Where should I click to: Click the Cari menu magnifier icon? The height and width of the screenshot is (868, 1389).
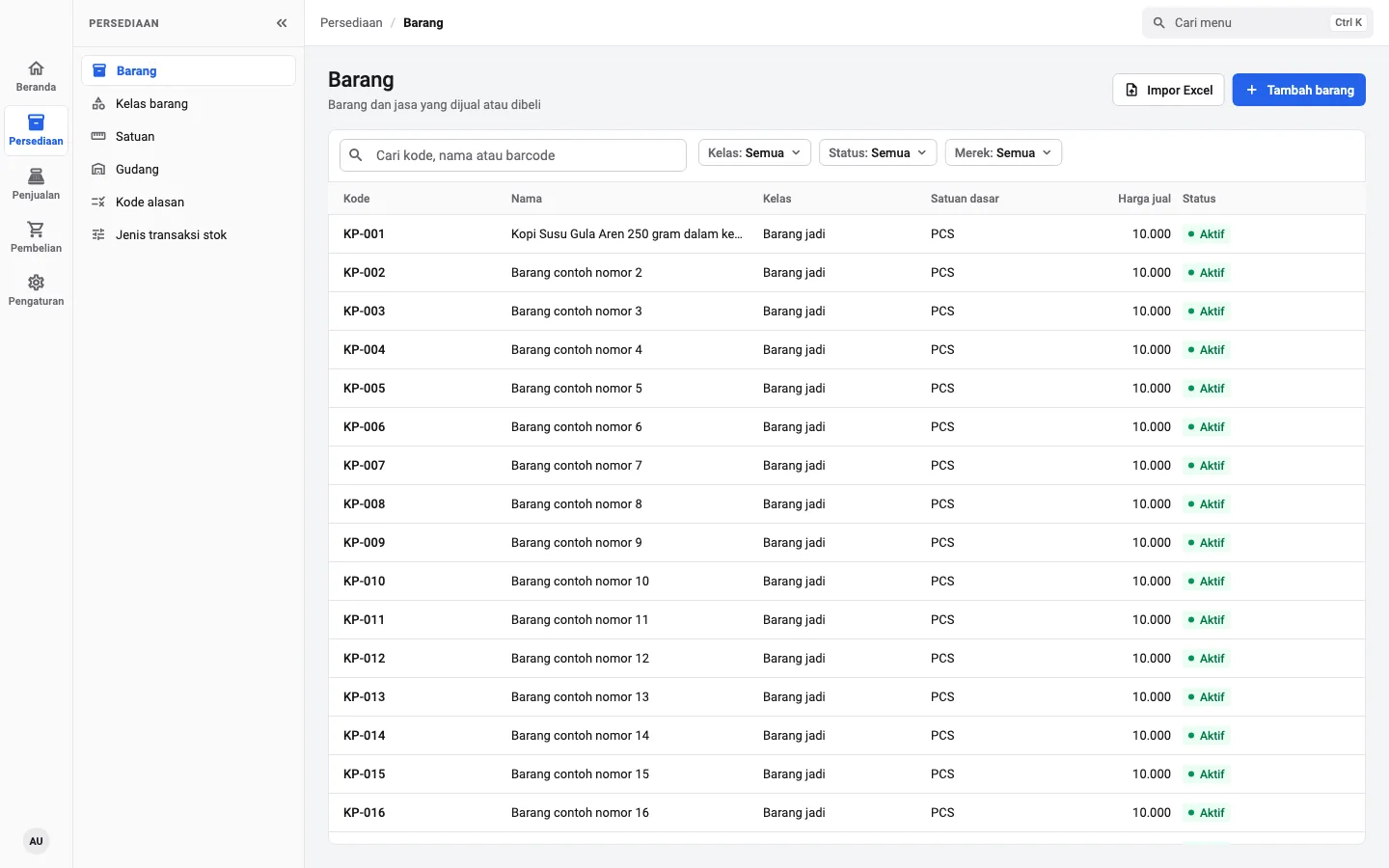coord(1159,23)
